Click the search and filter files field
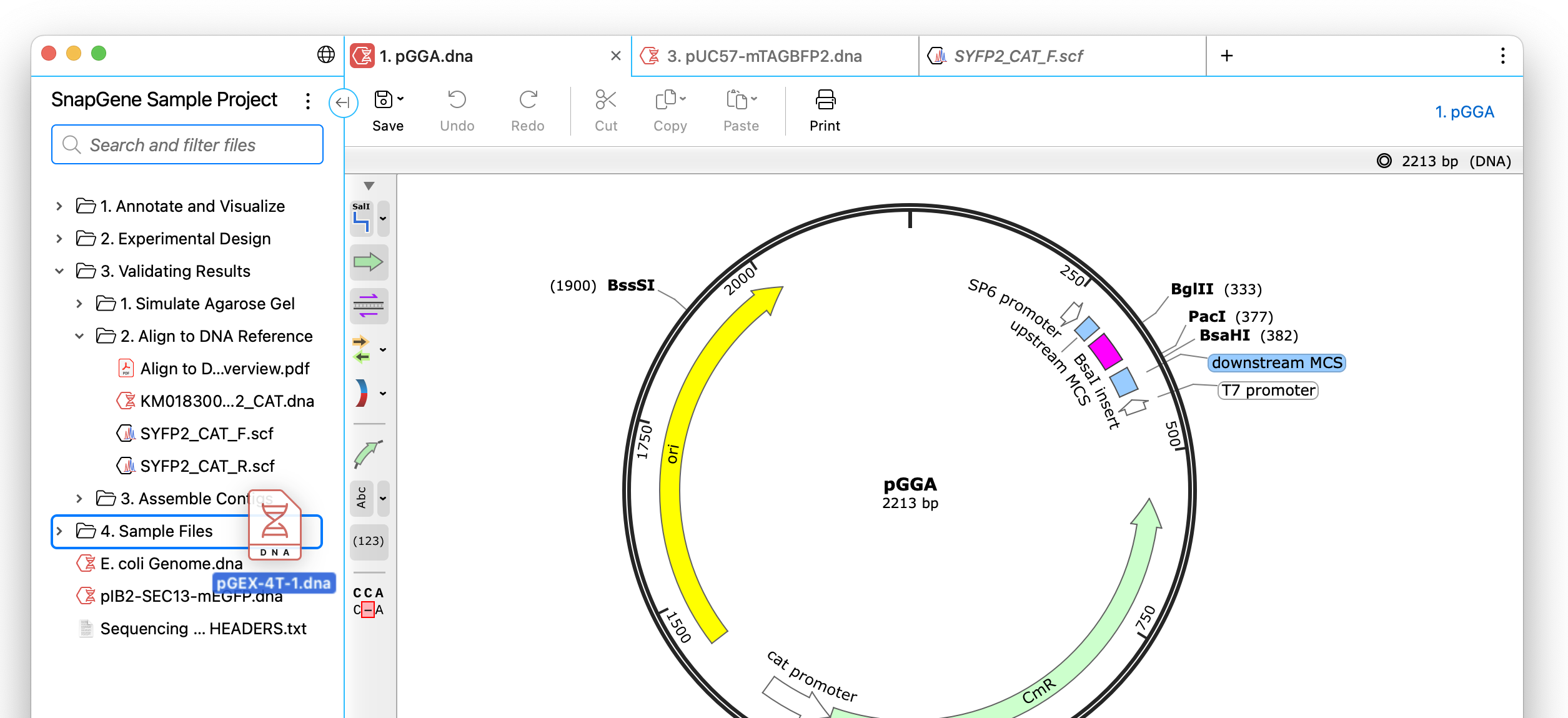 [x=187, y=145]
